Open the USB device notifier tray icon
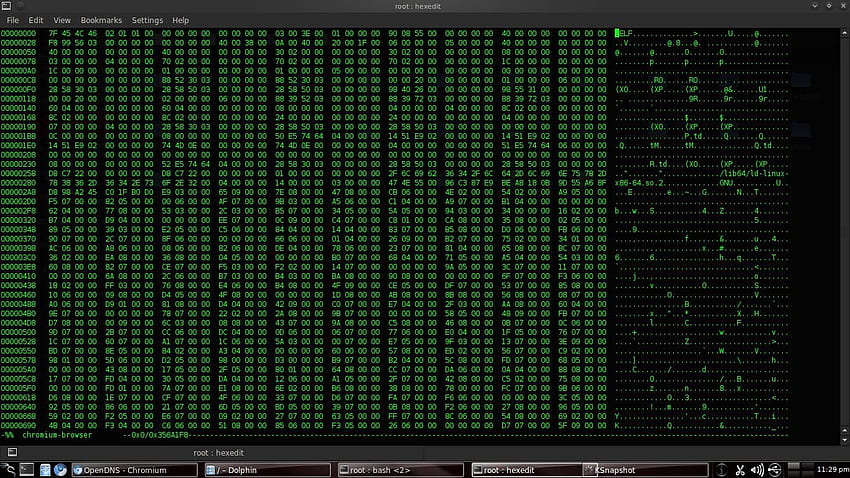Screen dimensions: 850x478 775,470
